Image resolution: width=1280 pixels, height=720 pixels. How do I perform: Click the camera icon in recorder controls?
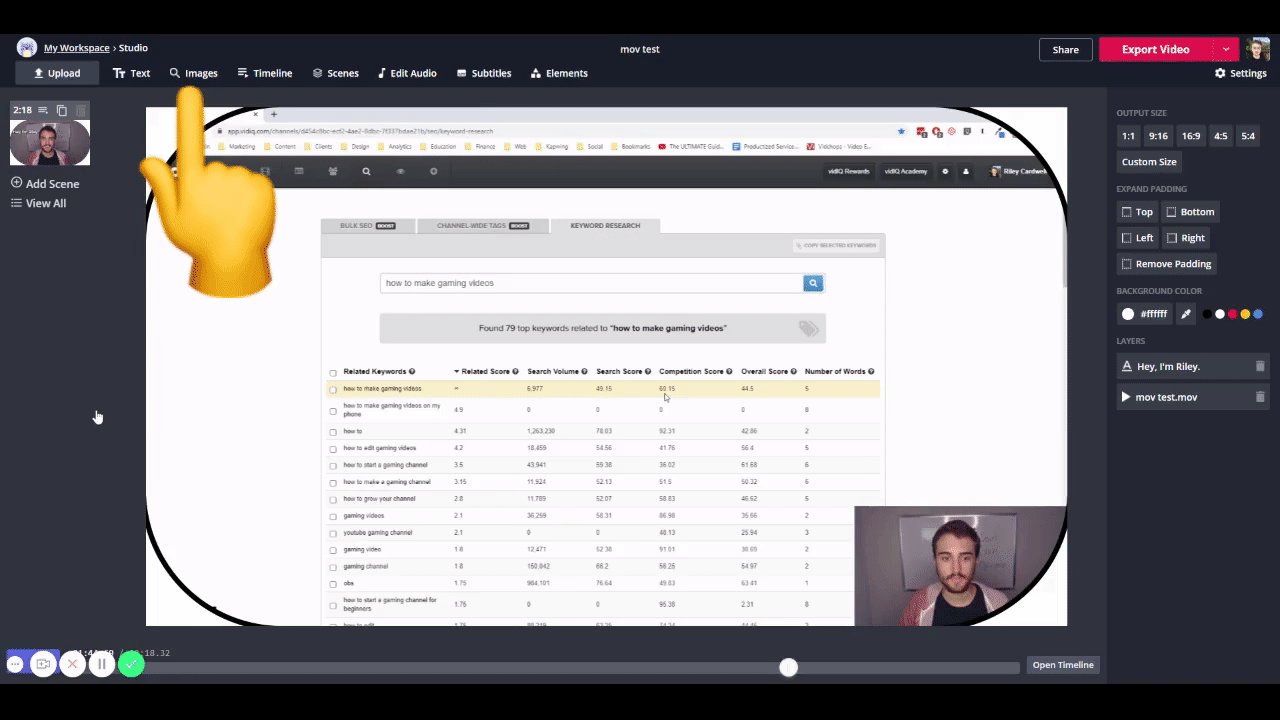(x=43, y=663)
